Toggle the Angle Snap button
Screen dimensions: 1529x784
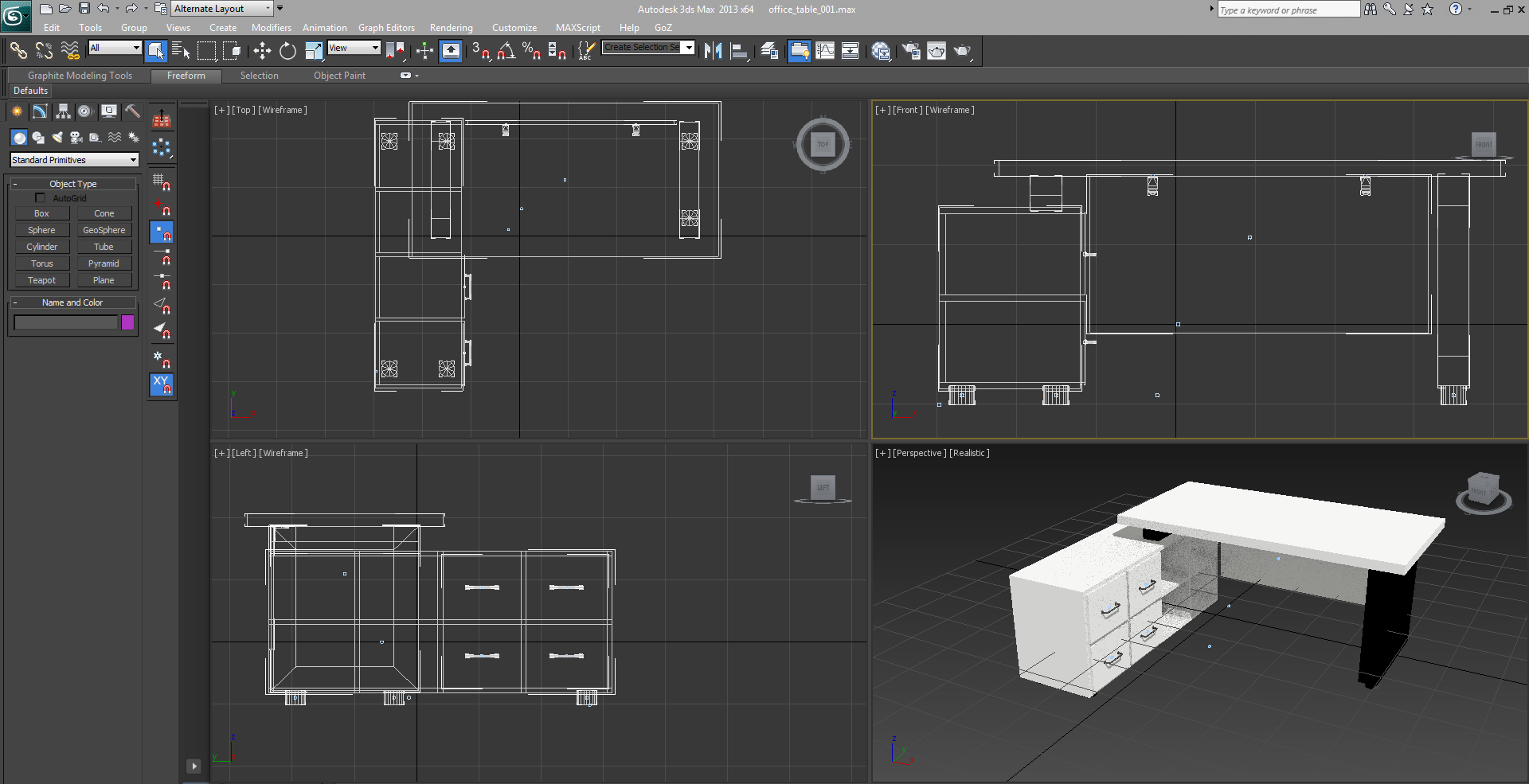click(506, 51)
